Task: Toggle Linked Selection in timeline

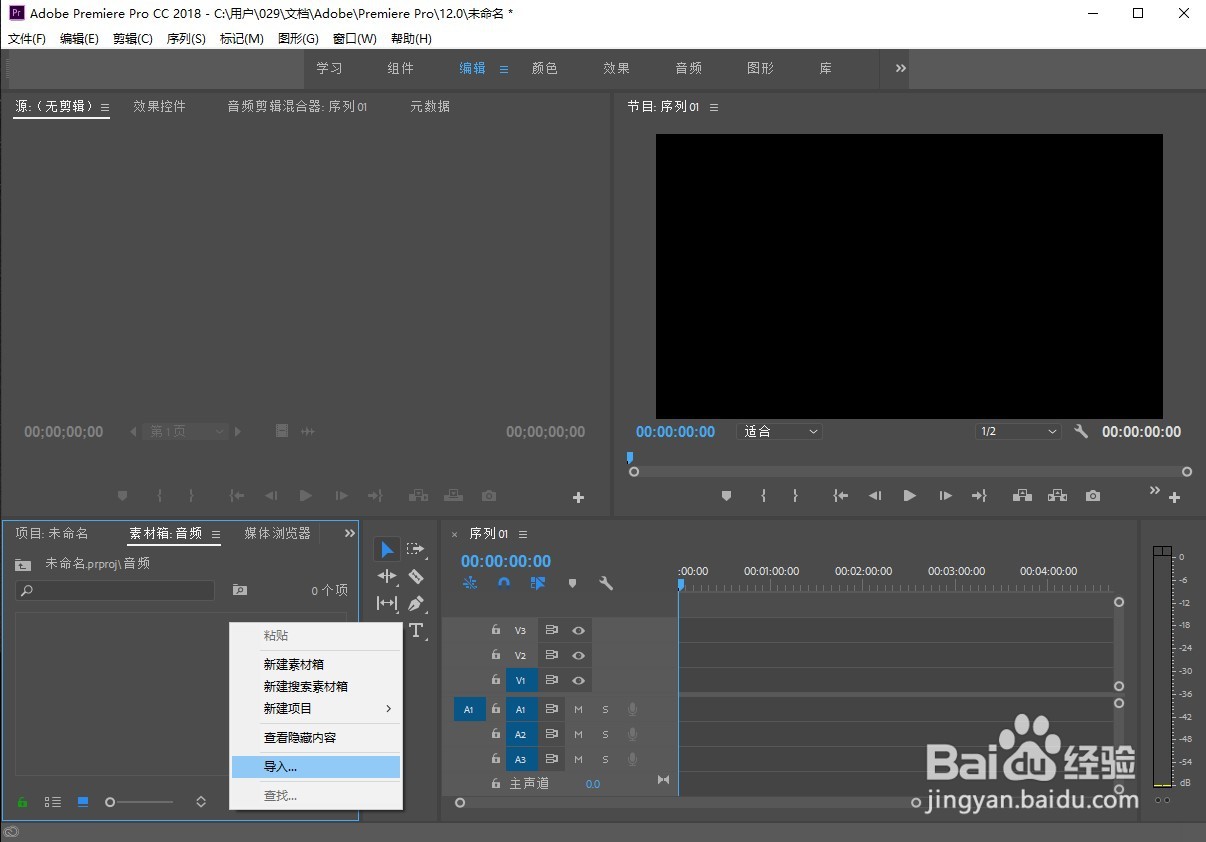Action: [538, 583]
